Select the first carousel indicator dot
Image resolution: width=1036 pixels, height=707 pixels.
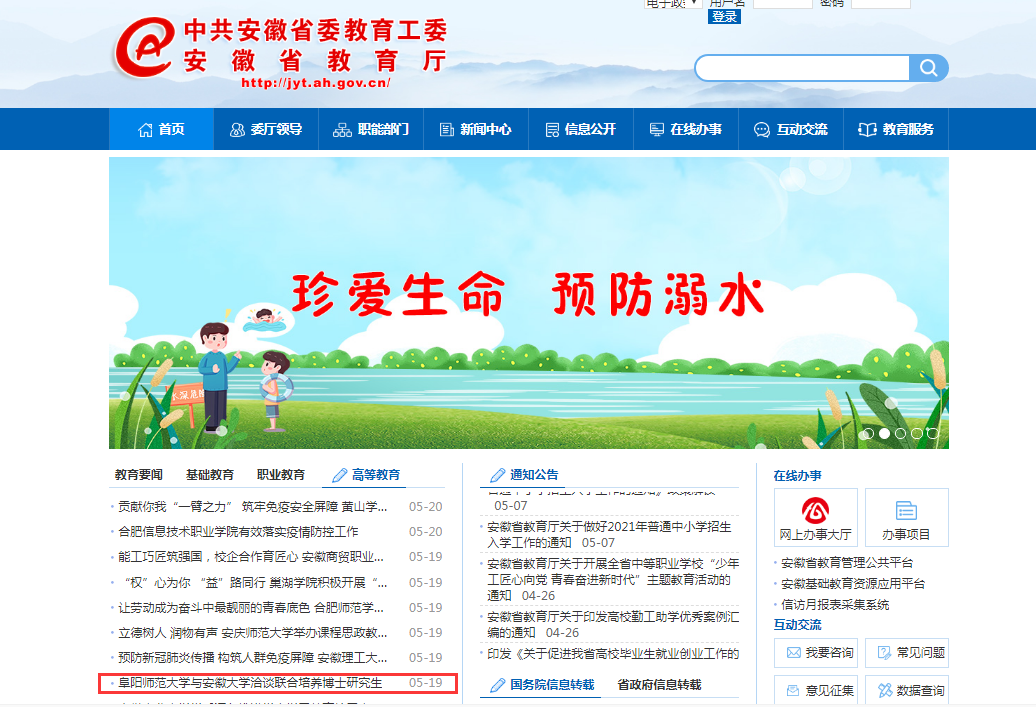pos(868,433)
